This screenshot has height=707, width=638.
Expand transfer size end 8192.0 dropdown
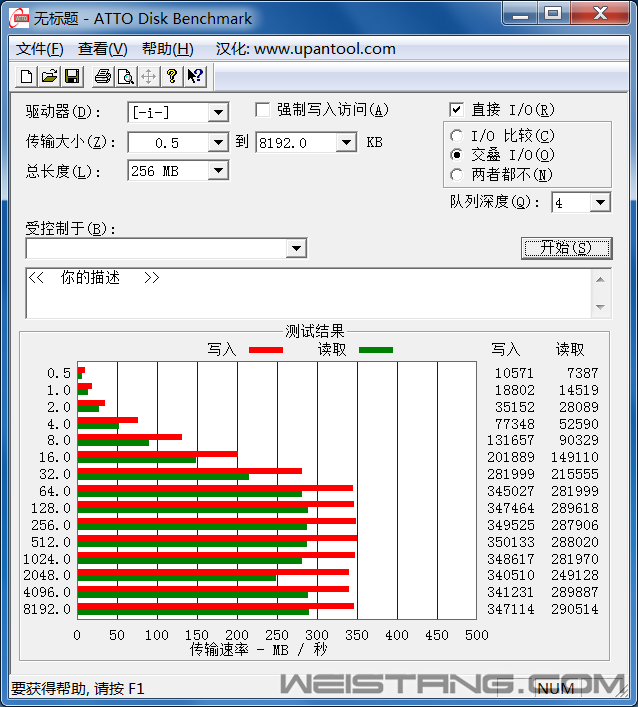point(347,143)
